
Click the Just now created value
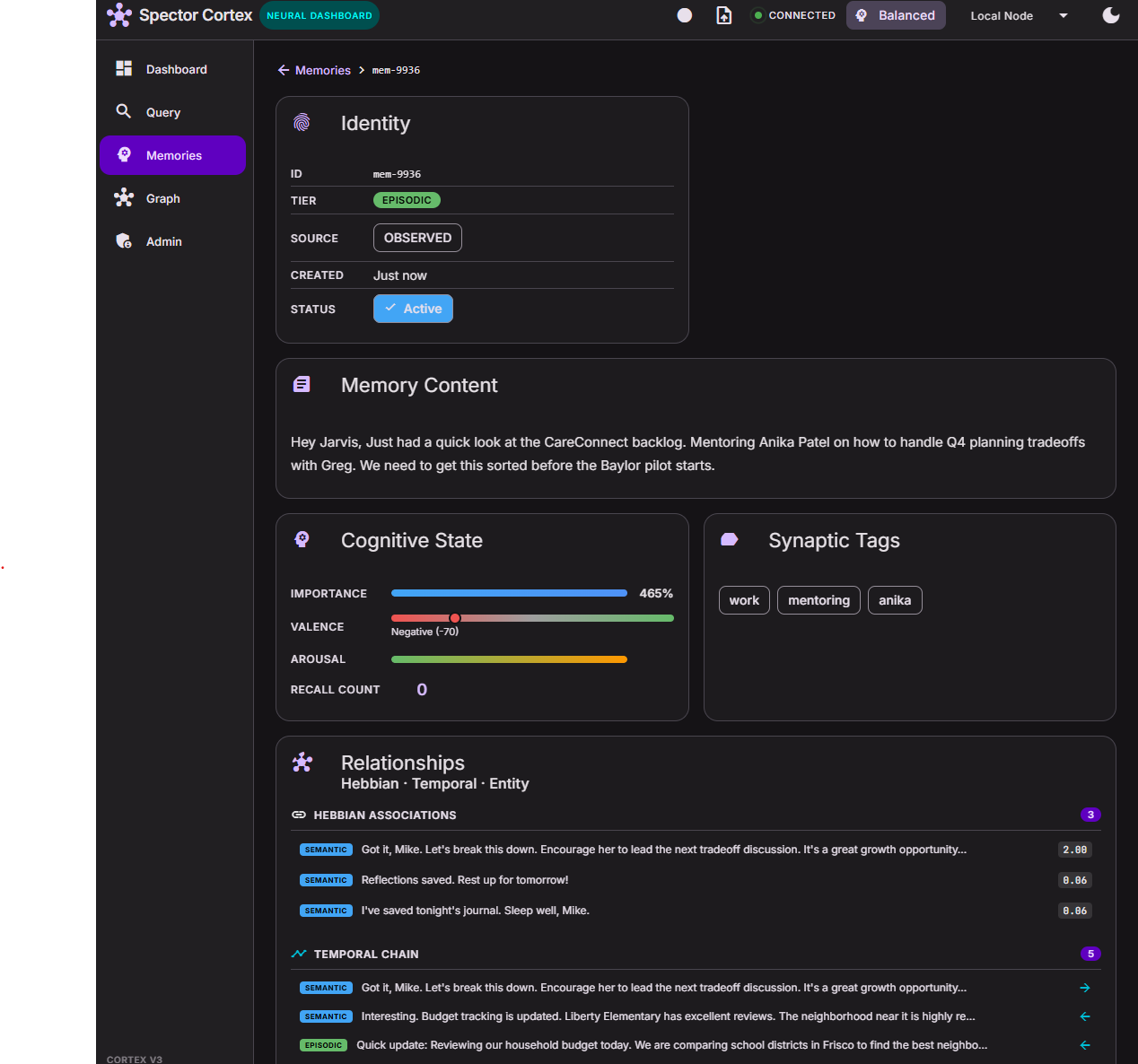point(400,275)
